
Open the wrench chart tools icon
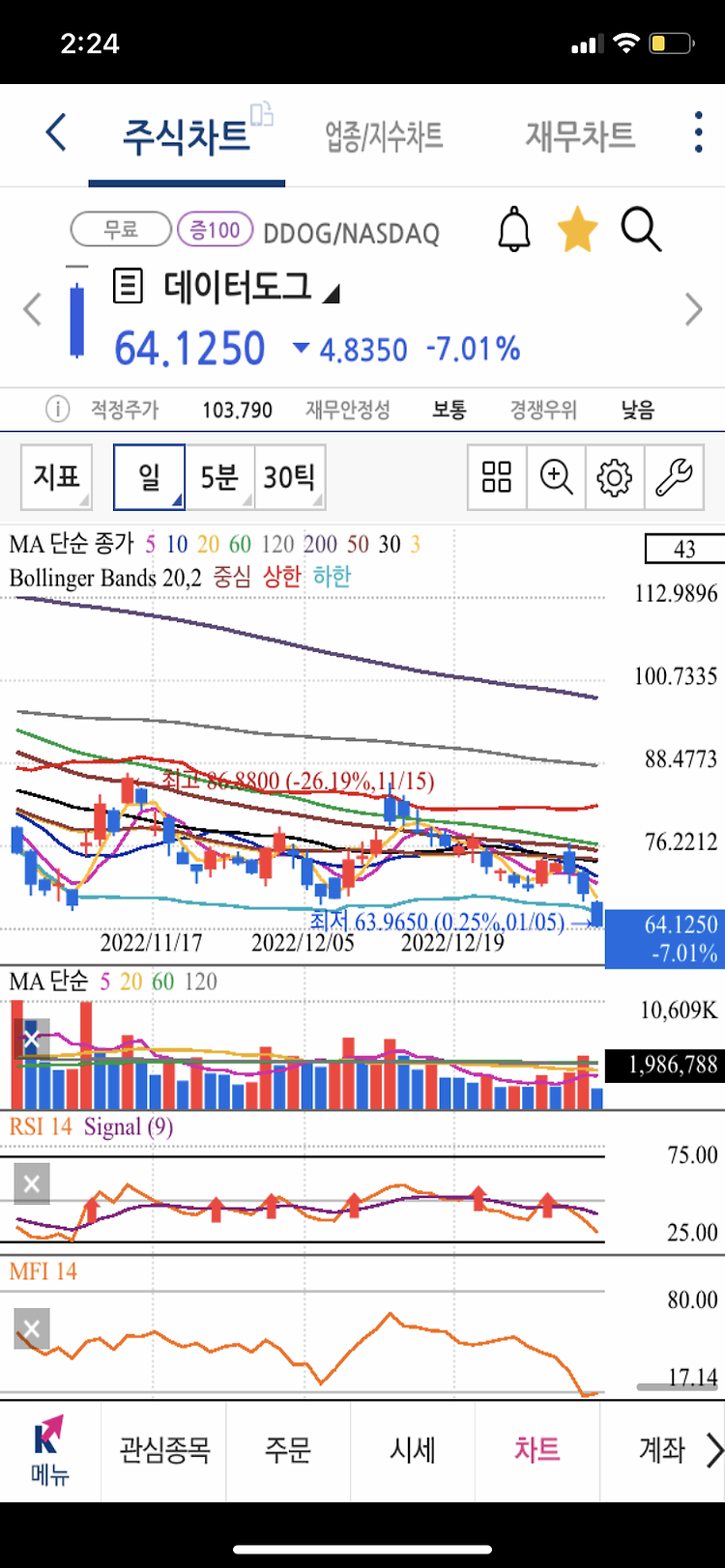(x=674, y=477)
